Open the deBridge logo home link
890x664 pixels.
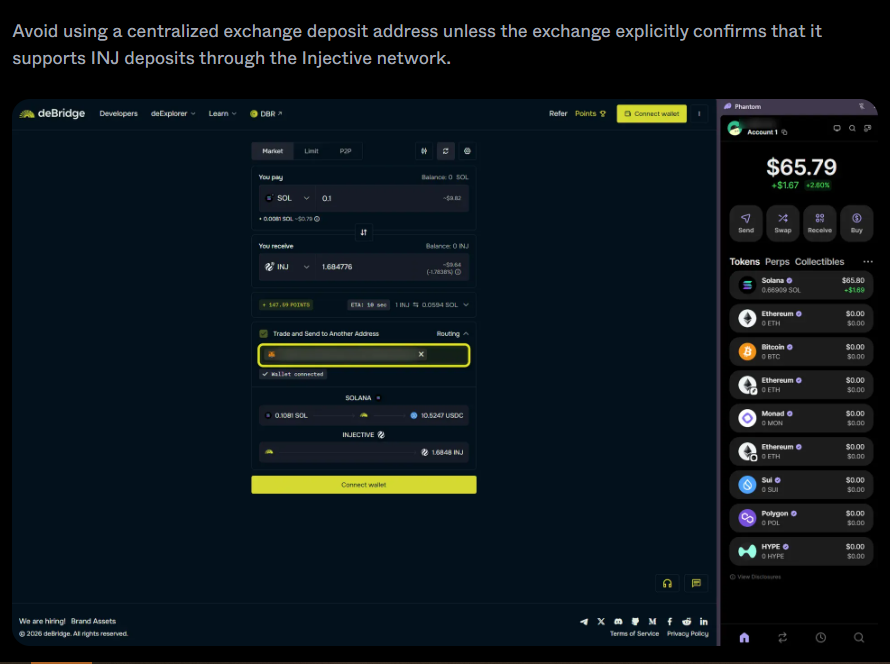[52, 114]
